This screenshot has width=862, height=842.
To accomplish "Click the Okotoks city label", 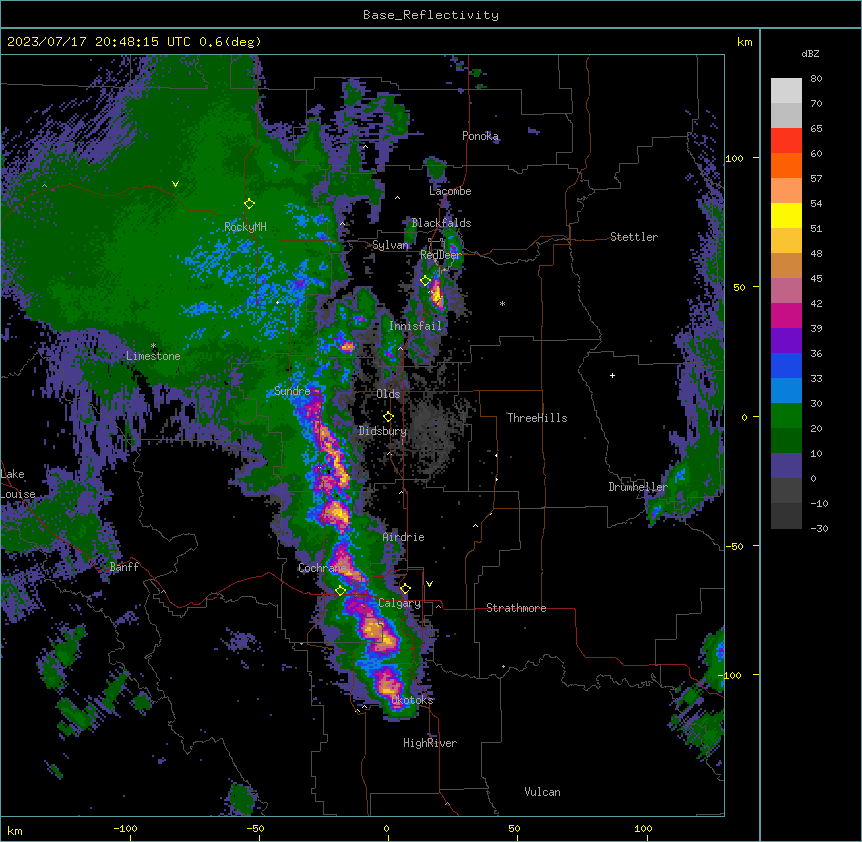I will [x=412, y=700].
